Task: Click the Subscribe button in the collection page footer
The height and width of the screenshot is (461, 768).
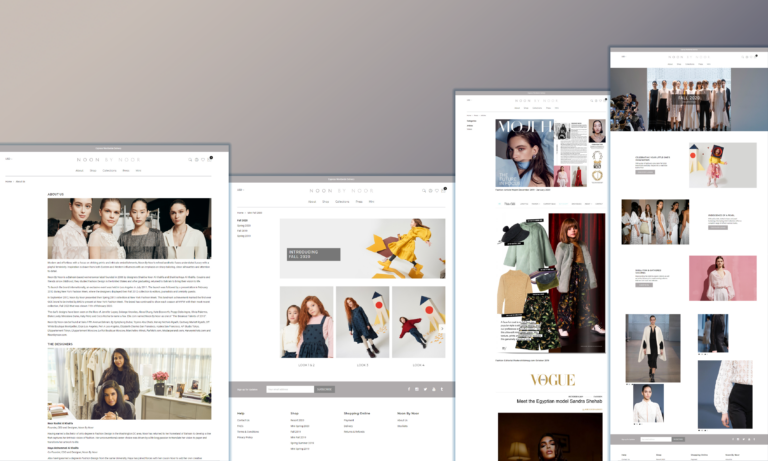Action: (x=324, y=389)
